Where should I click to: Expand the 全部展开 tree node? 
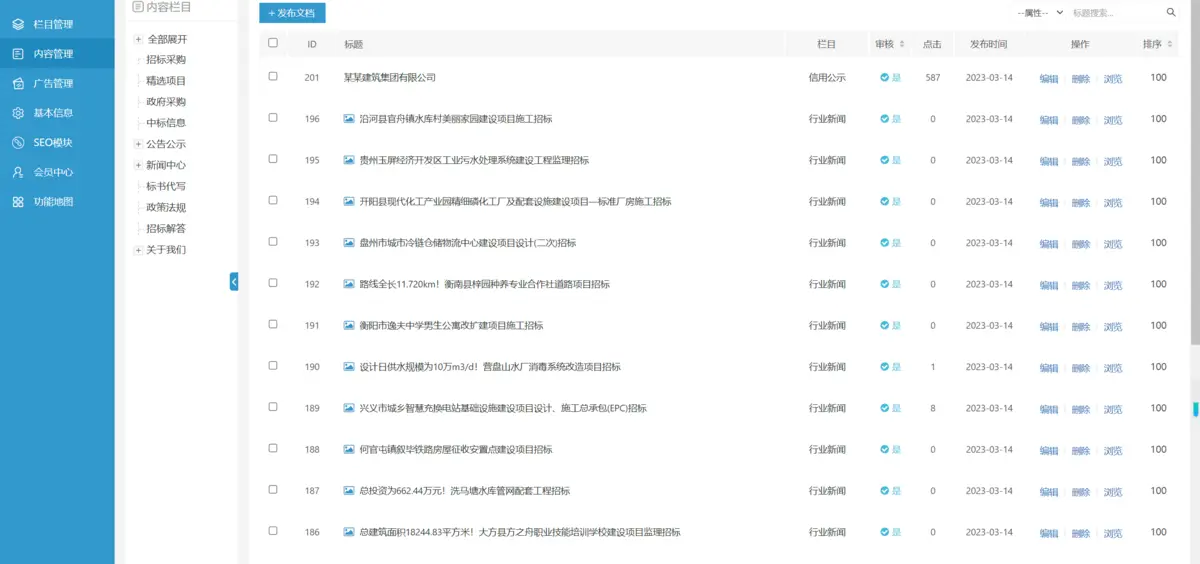click(x=138, y=39)
